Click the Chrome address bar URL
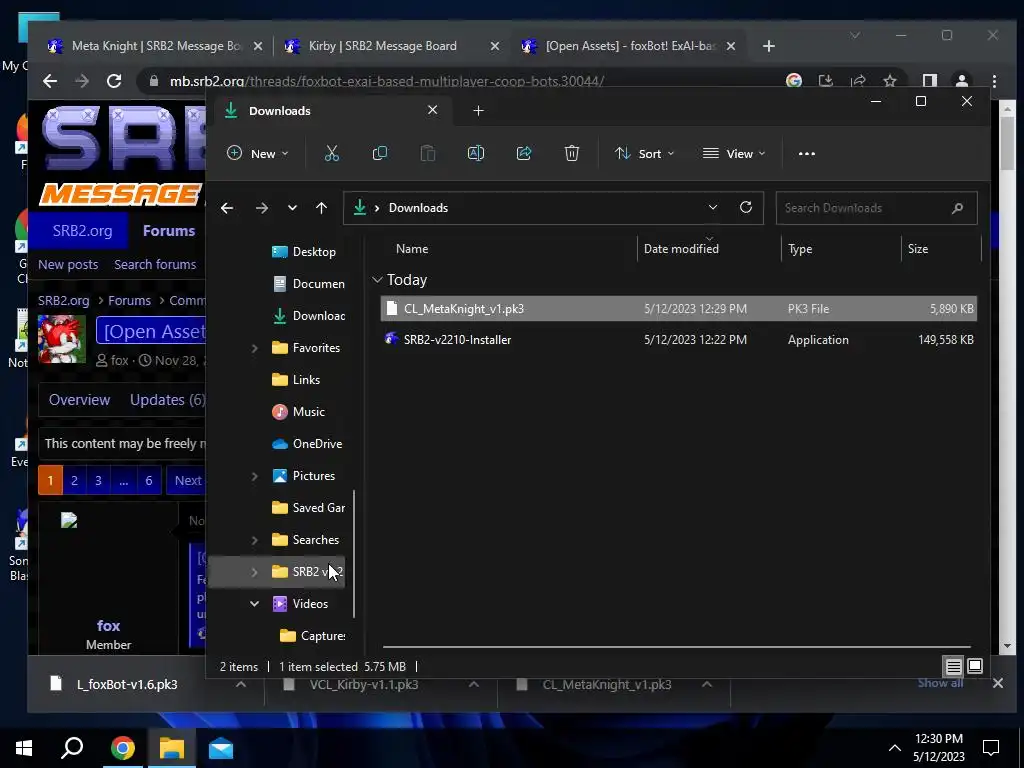This screenshot has width=1024, height=768. pos(387,81)
